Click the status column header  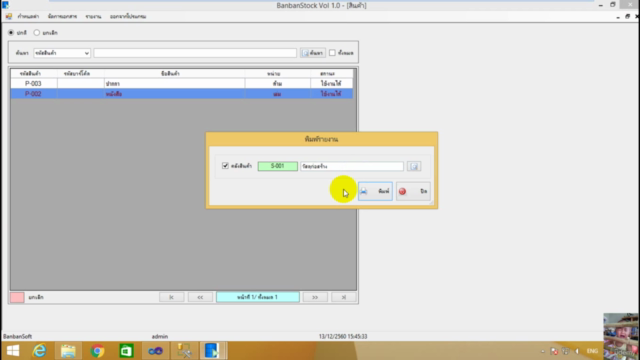[331, 73]
